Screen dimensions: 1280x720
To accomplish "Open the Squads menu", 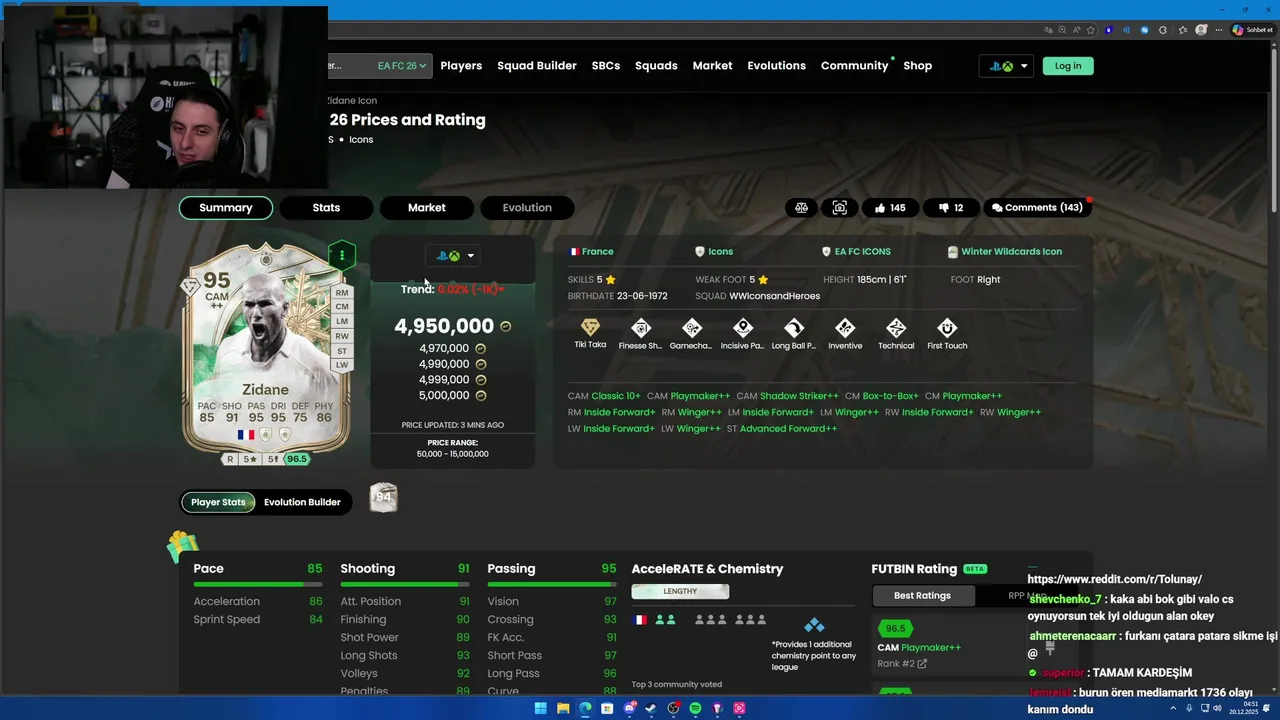I will coord(656,66).
